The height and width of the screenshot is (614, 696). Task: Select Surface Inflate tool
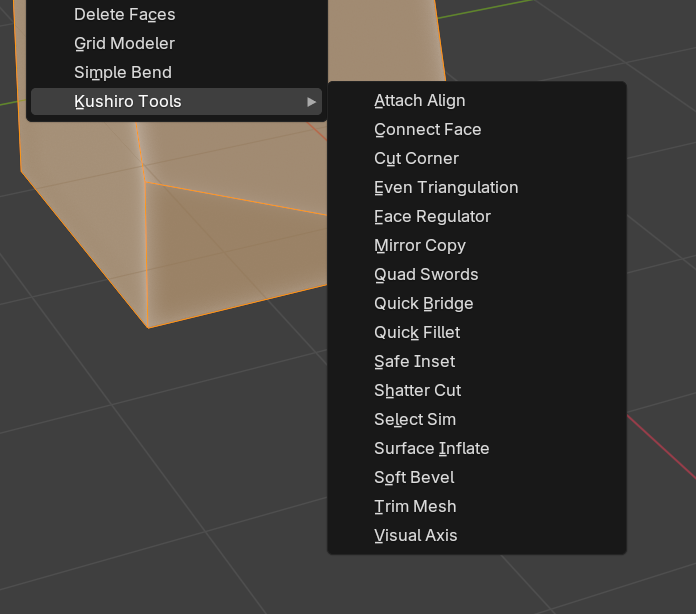(477, 449)
